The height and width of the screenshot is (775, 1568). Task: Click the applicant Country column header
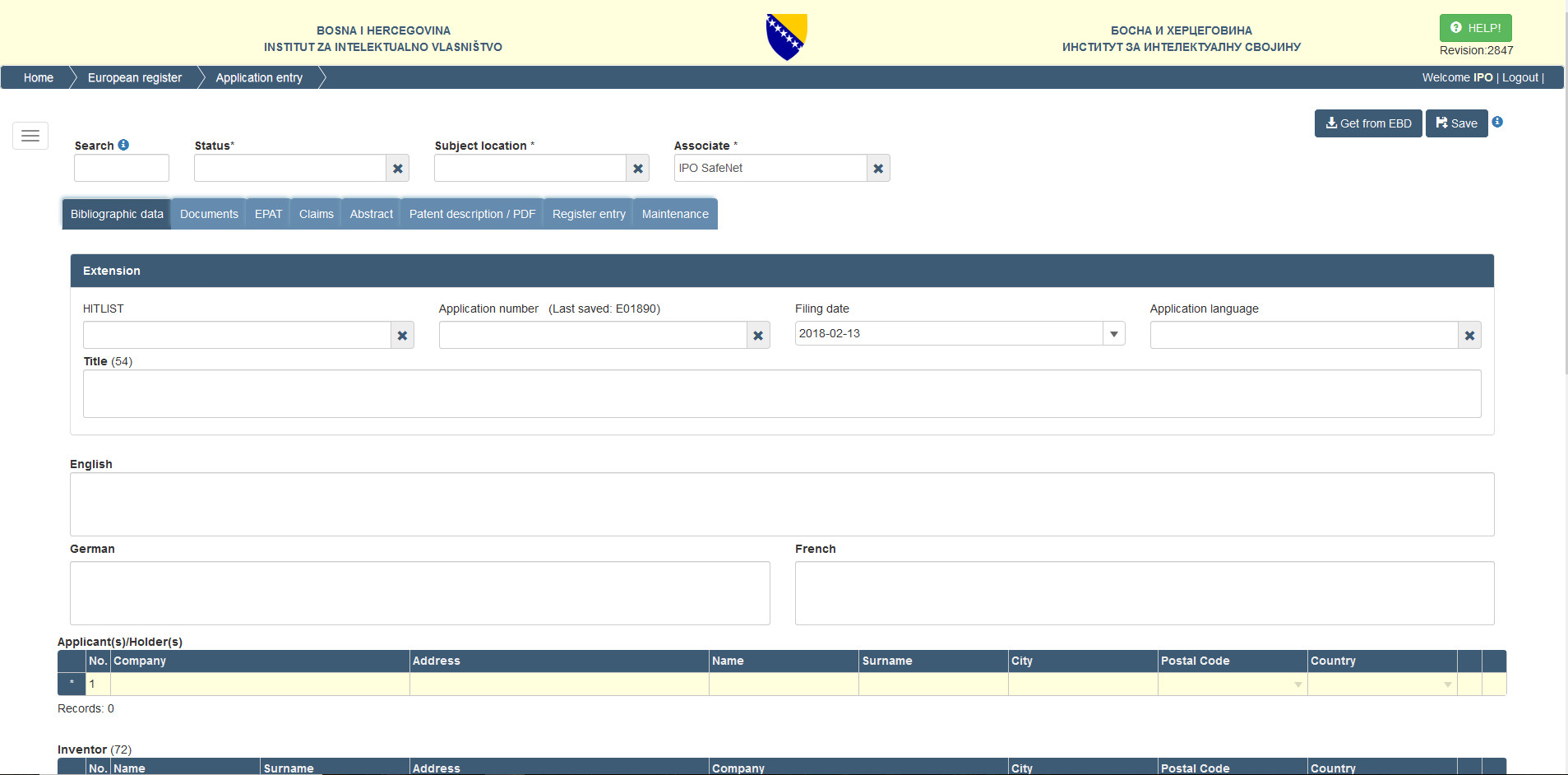[x=1382, y=661]
